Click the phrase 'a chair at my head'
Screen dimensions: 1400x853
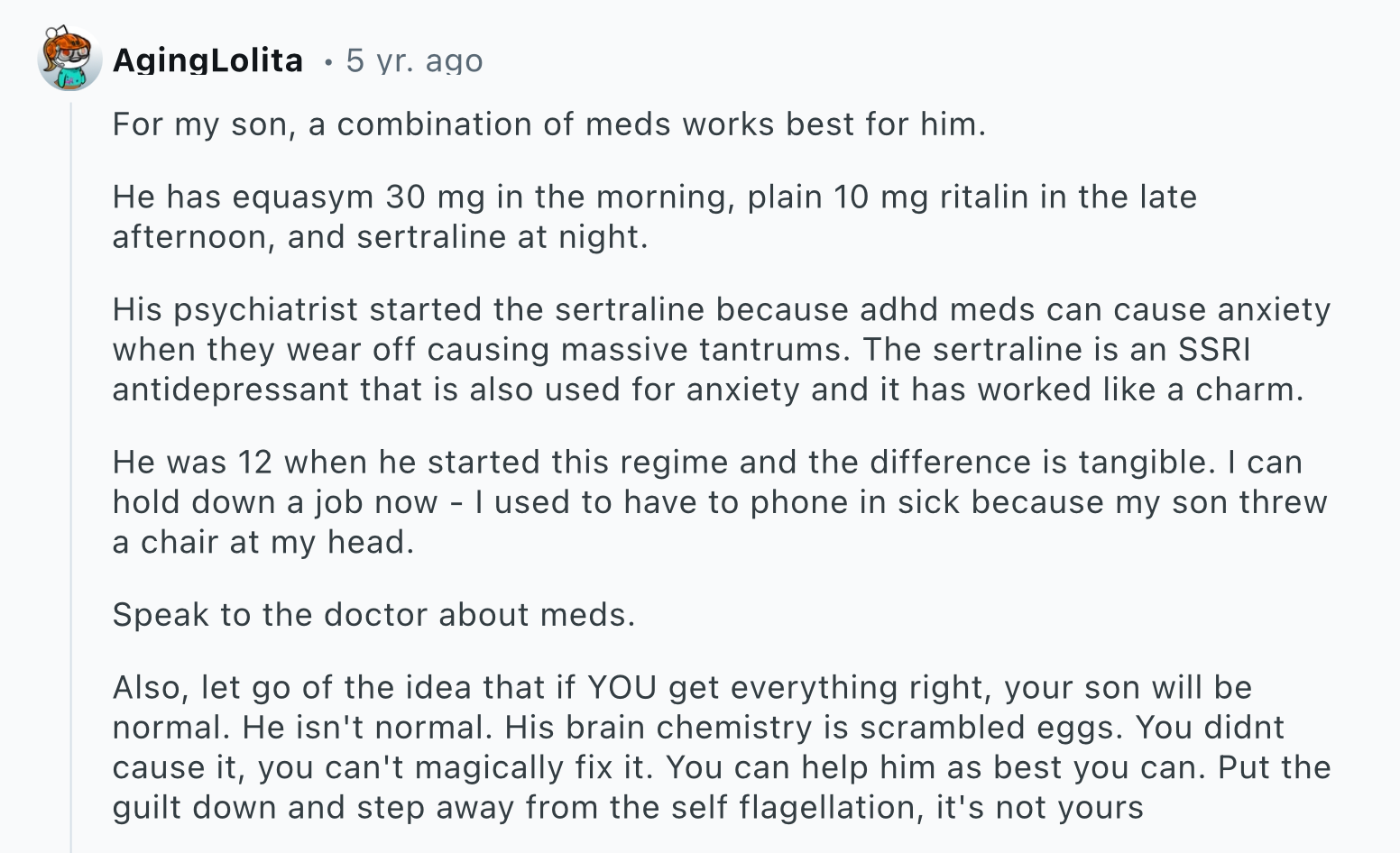tap(262, 541)
